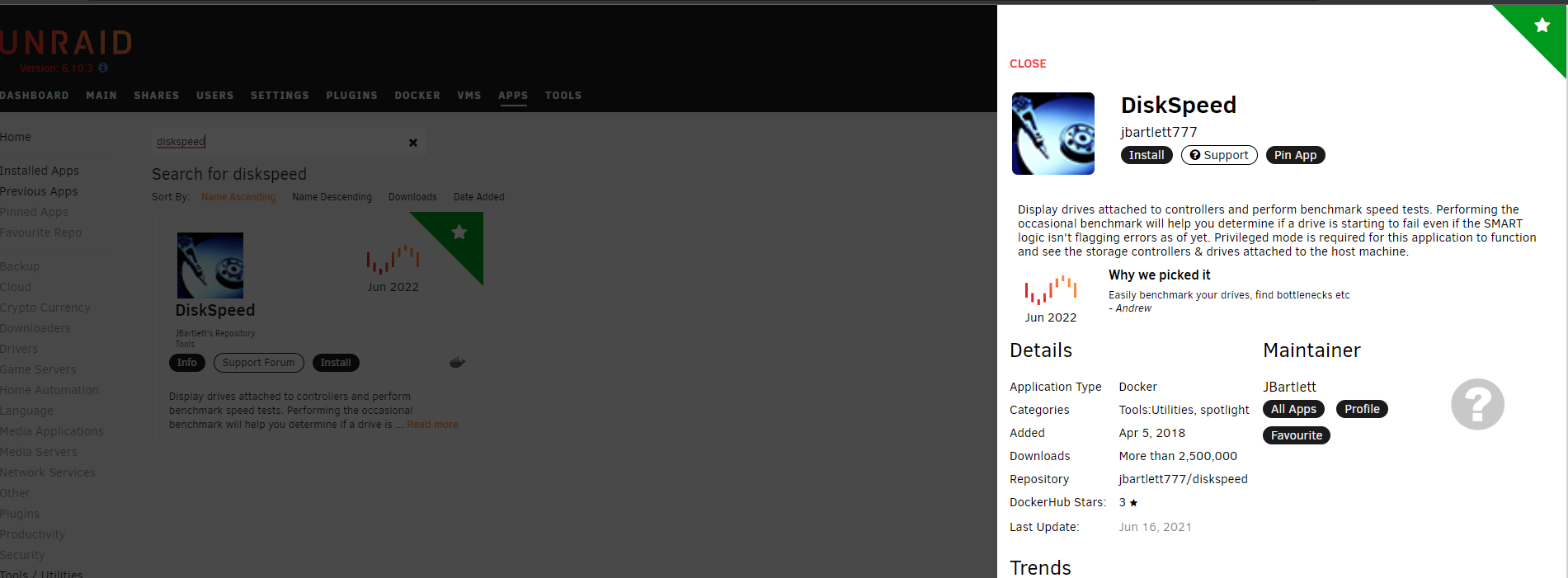
Task: Select the Downloaders category
Action: [35, 328]
